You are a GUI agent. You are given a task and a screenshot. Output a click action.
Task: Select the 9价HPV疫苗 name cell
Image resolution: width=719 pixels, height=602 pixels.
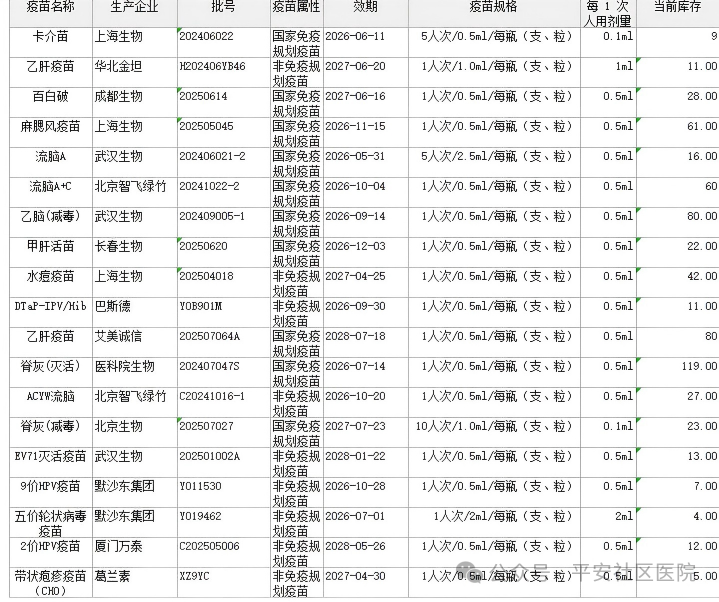[x=50, y=493]
